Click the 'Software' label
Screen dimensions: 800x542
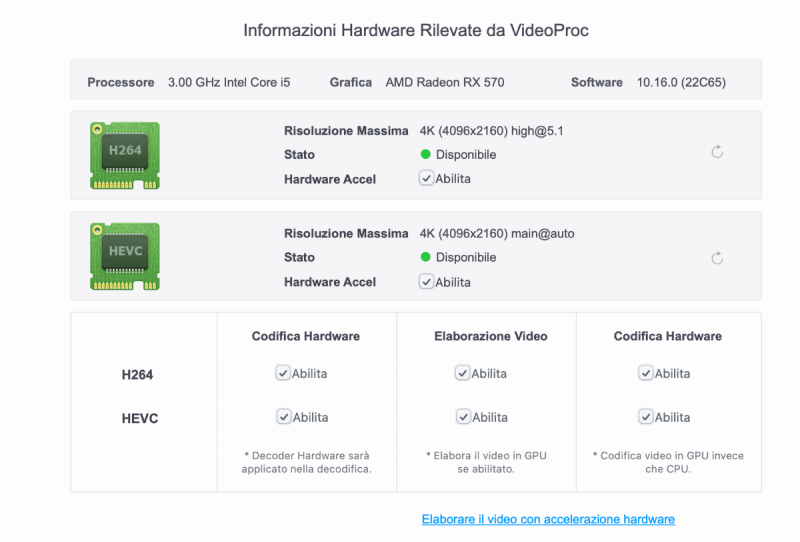596,82
